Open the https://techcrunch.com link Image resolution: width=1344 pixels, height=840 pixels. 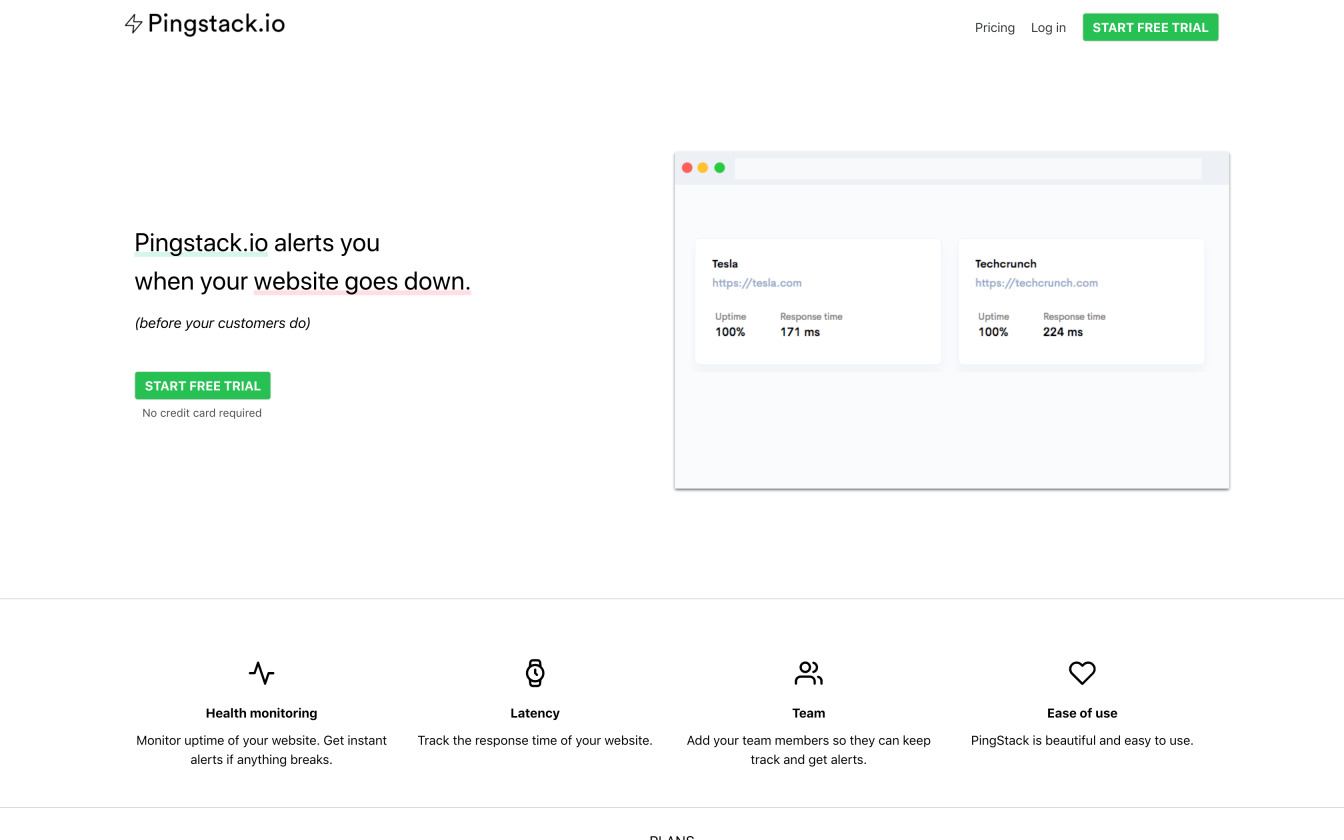pyautogui.click(x=1036, y=283)
